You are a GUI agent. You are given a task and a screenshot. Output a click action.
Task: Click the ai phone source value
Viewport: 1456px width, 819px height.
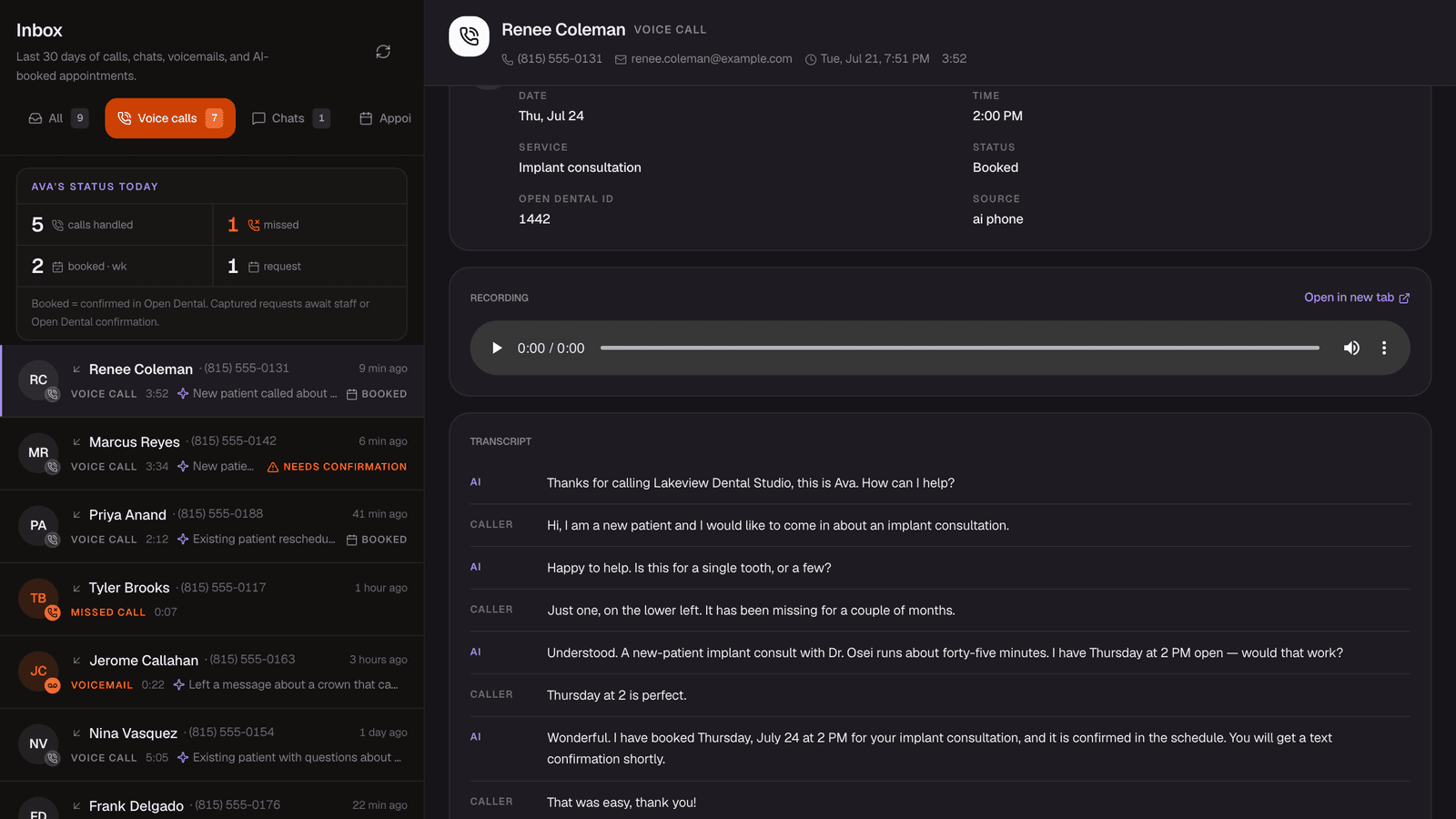click(x=997, y=219)
